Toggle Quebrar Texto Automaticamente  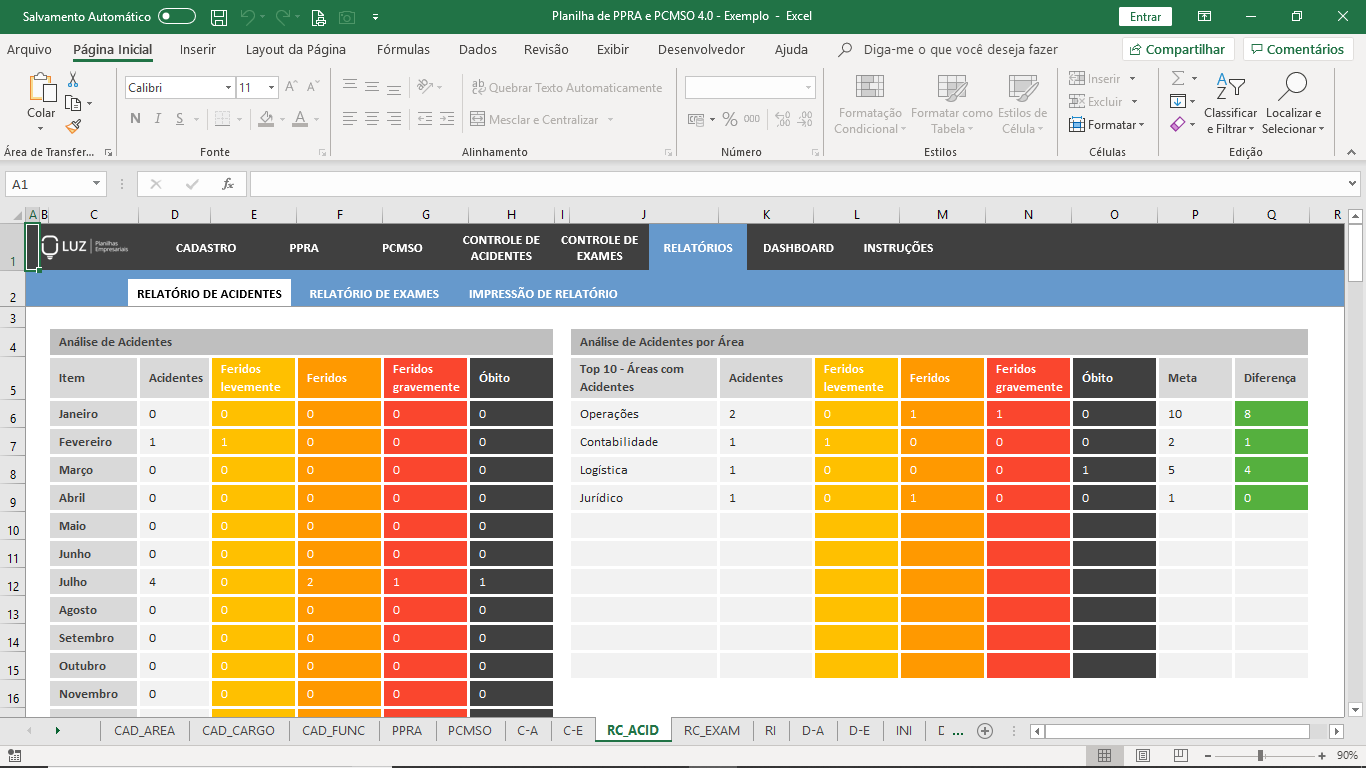566,88
